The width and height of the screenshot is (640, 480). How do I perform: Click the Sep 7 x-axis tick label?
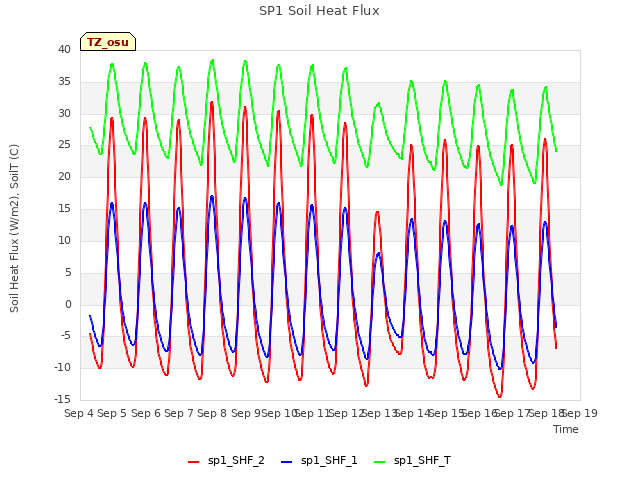(179, 413)
